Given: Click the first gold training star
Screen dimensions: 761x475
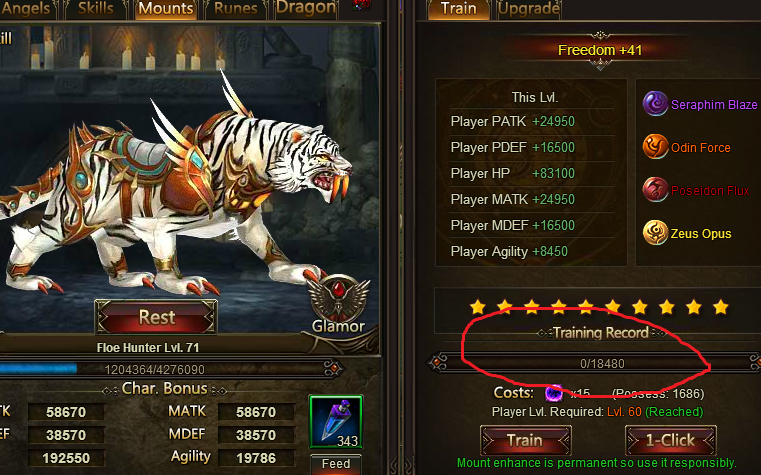Looking at the screenshot, I should [x=478, y=307].
